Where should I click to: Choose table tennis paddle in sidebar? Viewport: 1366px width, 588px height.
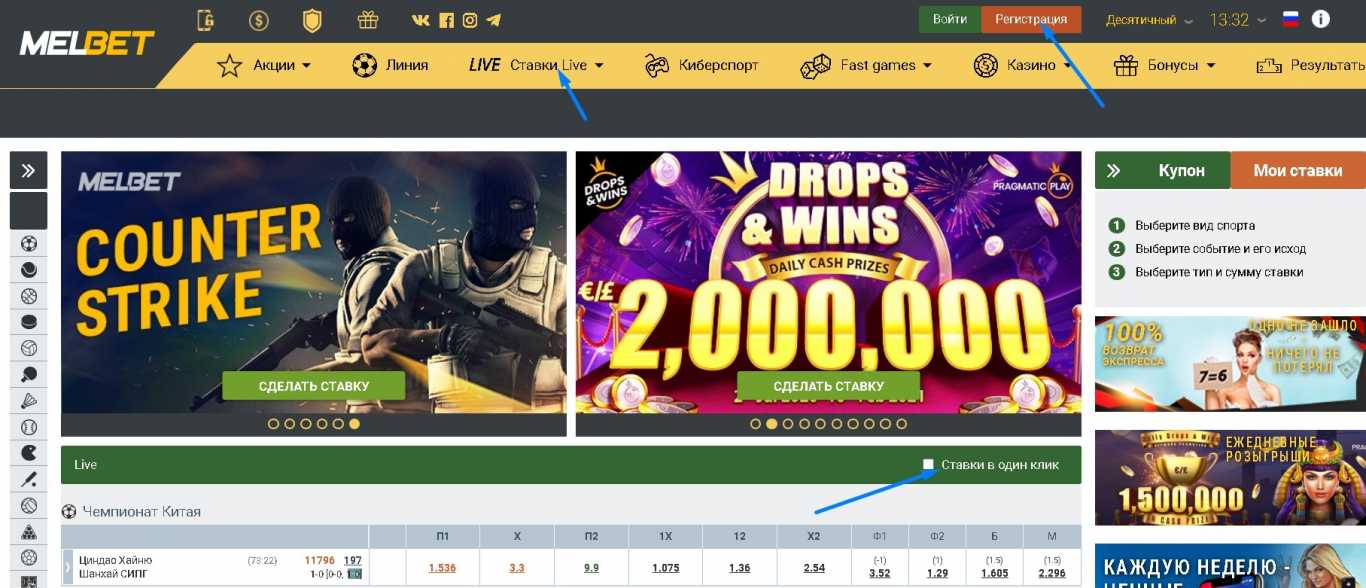(29, 374)
